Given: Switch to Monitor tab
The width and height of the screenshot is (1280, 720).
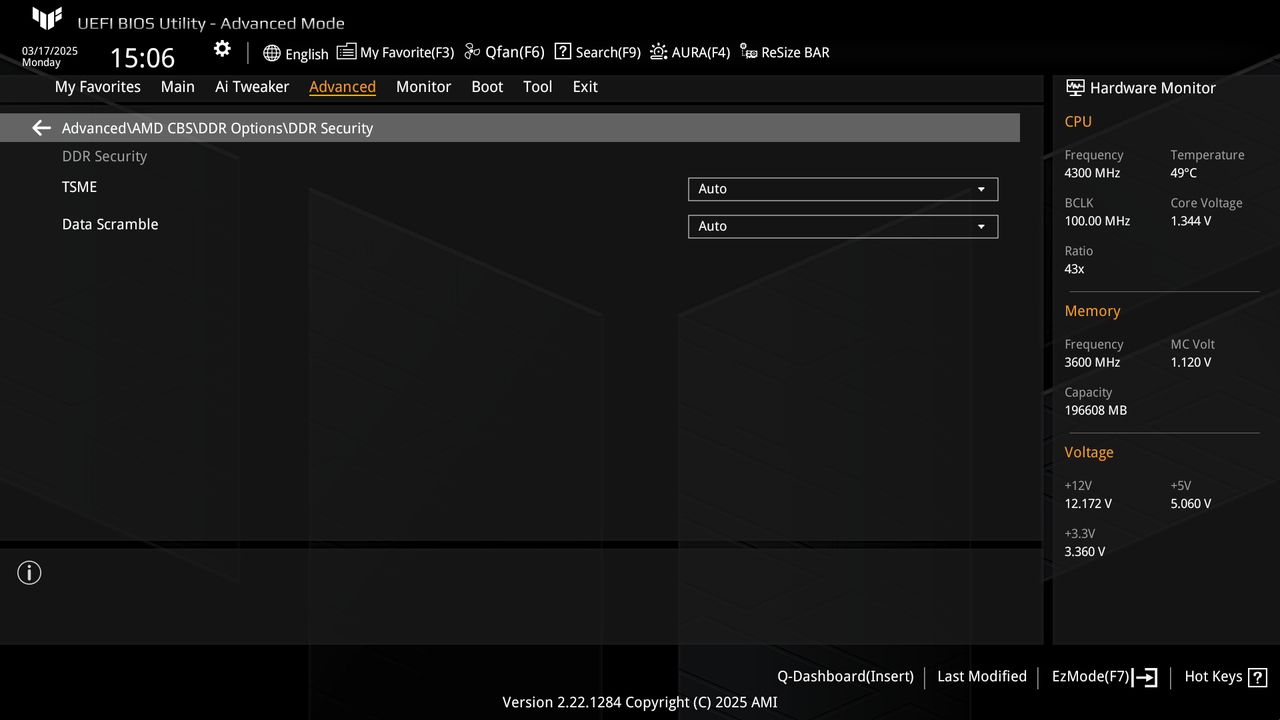Looking at the screenshot, I should [x=424, y=87].
